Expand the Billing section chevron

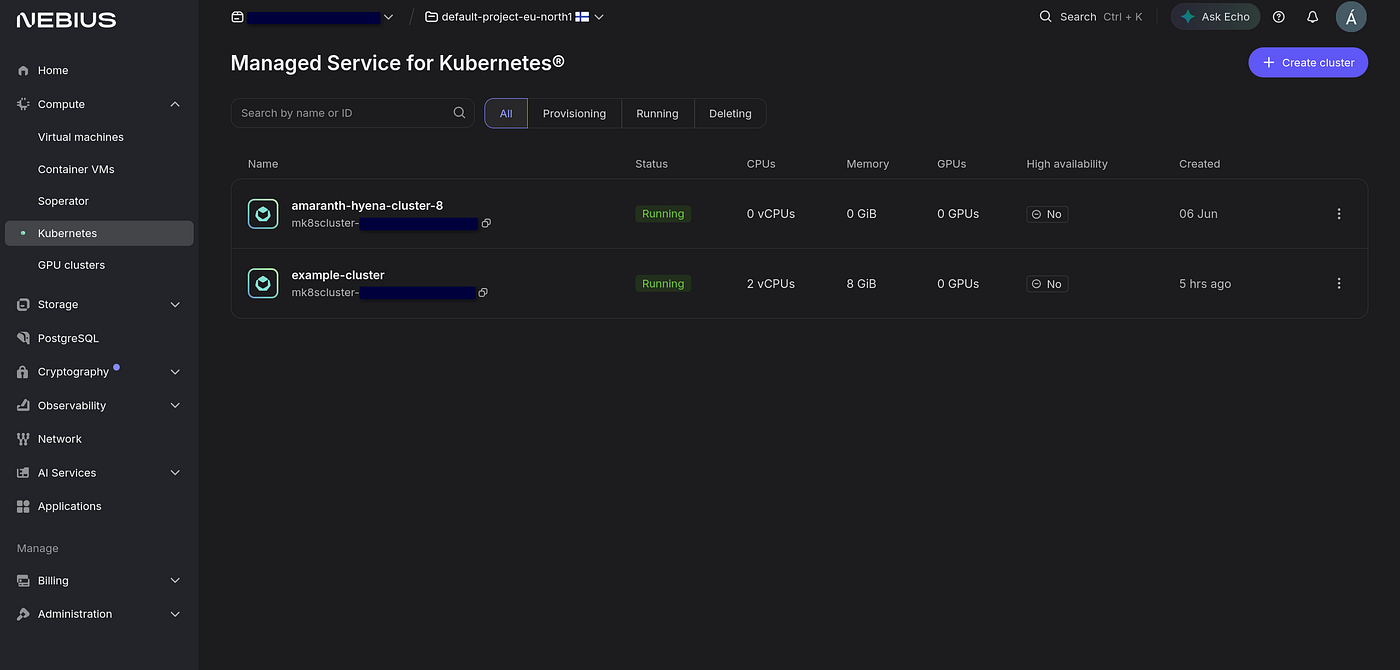(175, 581)
